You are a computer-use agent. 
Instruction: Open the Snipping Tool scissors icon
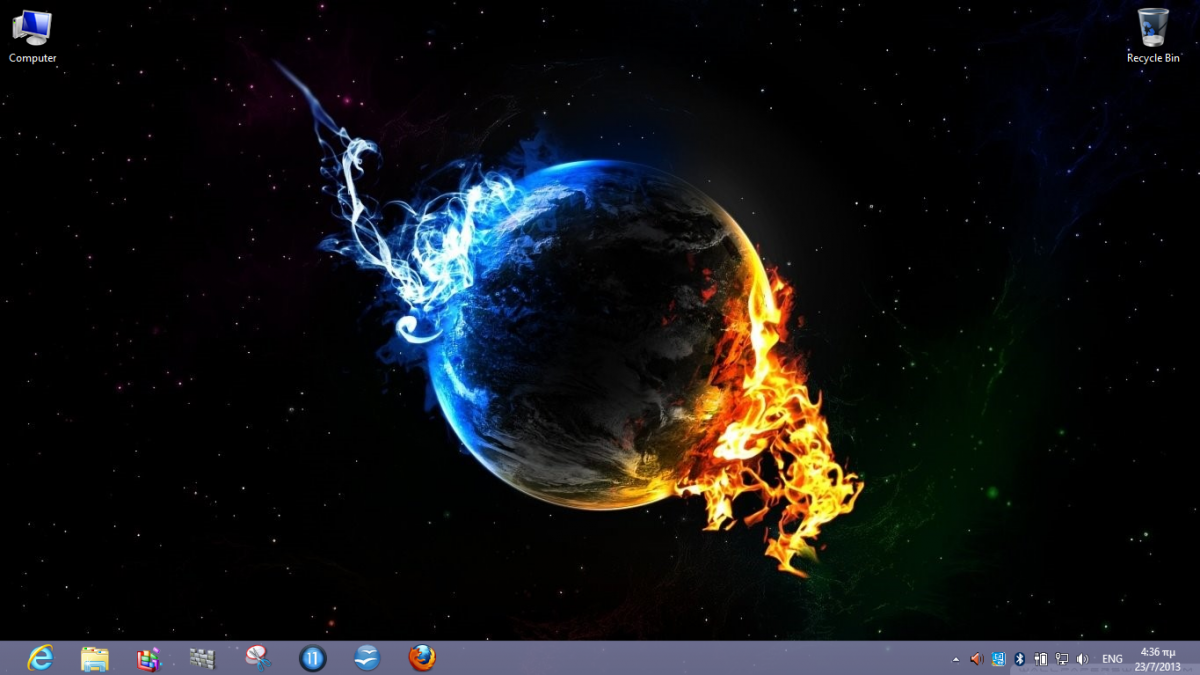tap(258, 657)
